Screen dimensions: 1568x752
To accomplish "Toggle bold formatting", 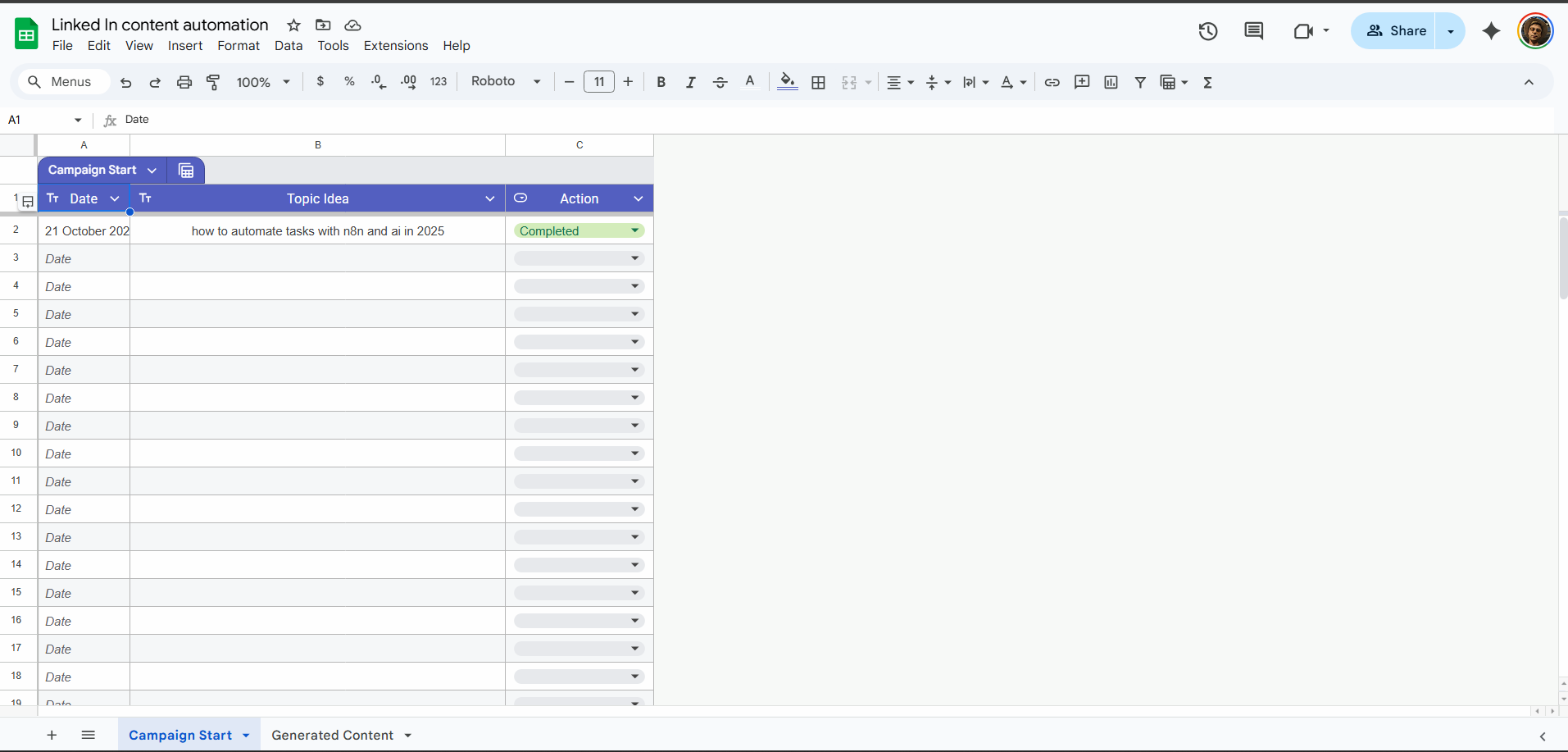I will click(x=661, y=82).
